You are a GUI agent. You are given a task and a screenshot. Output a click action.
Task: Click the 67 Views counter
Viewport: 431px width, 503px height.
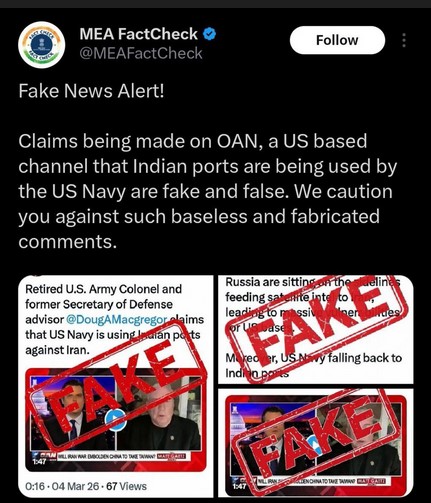pyautogui.click(x=126, y=486)
